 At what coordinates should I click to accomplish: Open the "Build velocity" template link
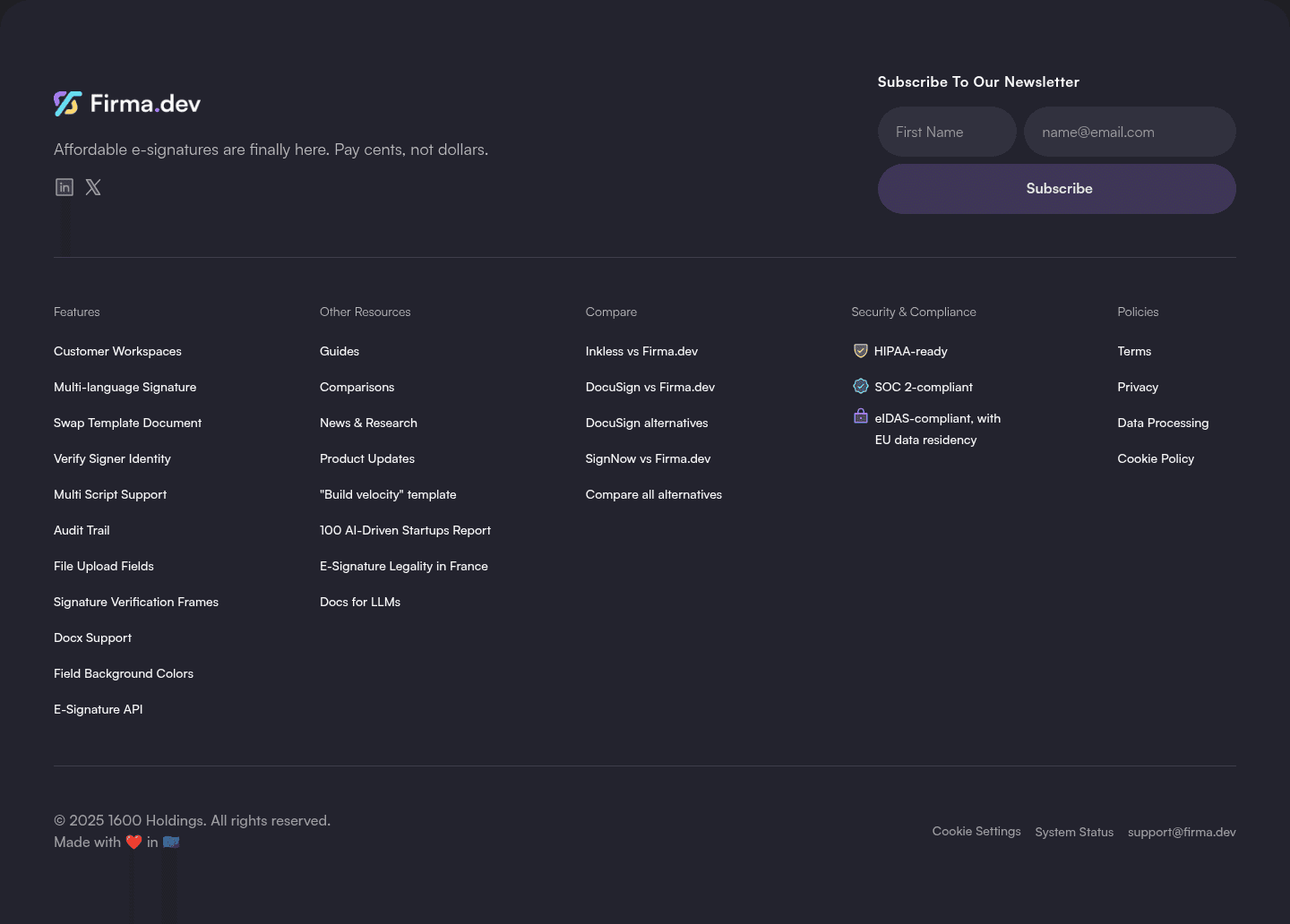click(x=388, y=494)
